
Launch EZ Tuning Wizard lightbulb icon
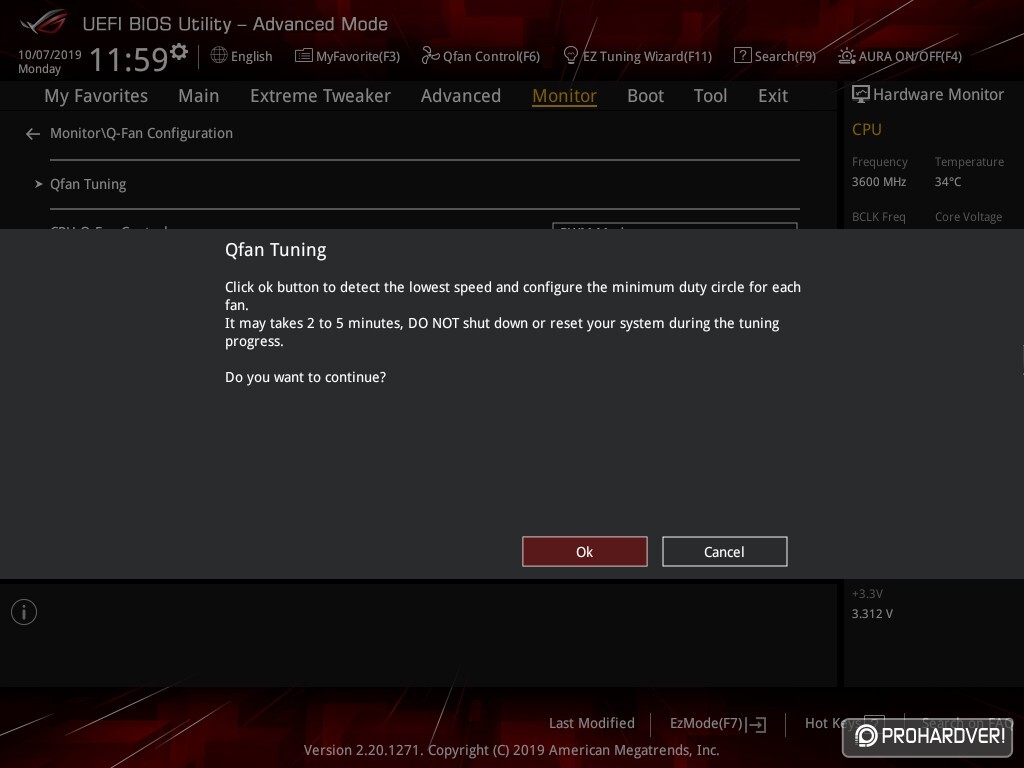570,56
